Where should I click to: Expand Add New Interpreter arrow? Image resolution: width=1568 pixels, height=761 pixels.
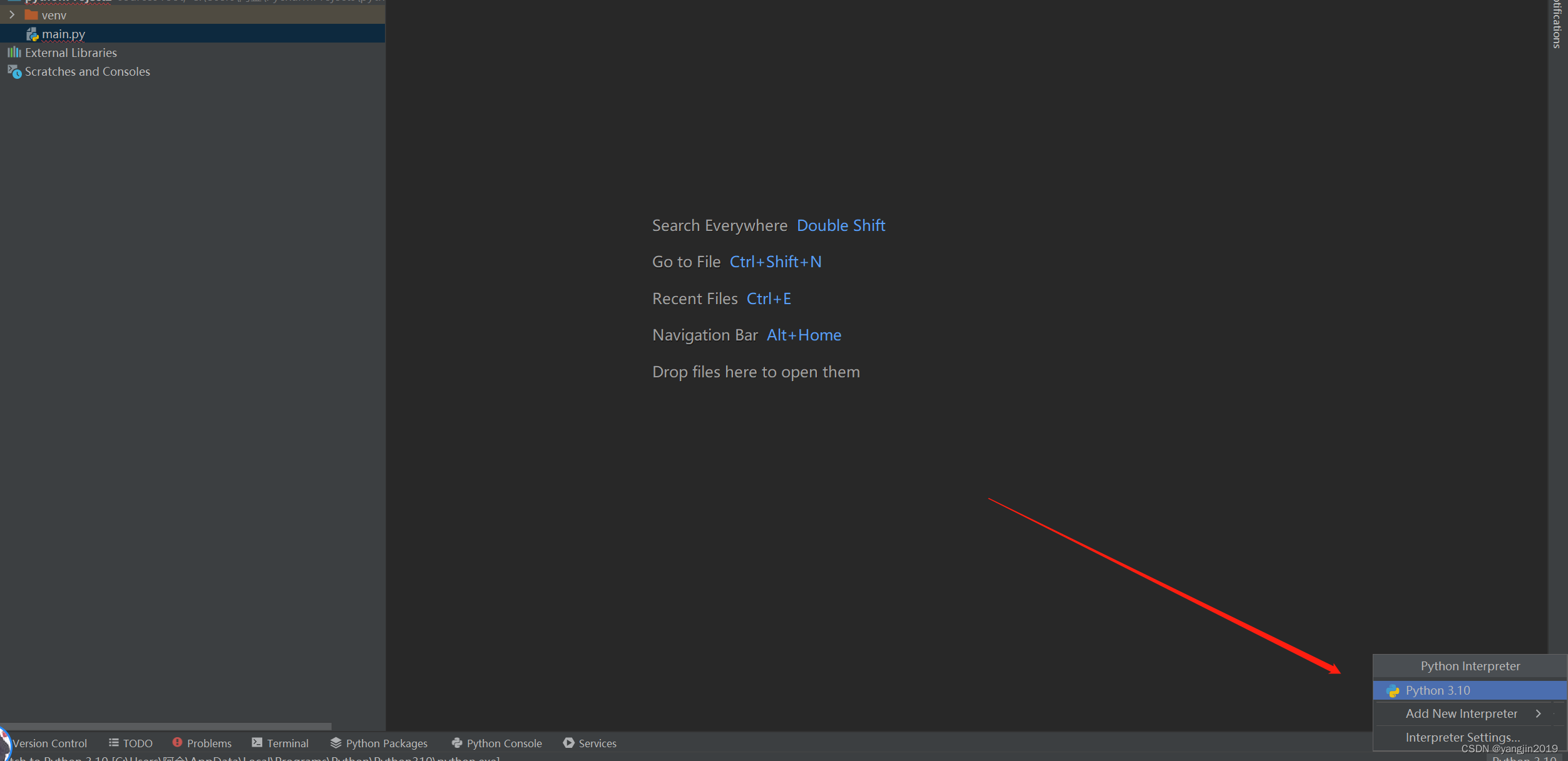(x=1539, y=713)
